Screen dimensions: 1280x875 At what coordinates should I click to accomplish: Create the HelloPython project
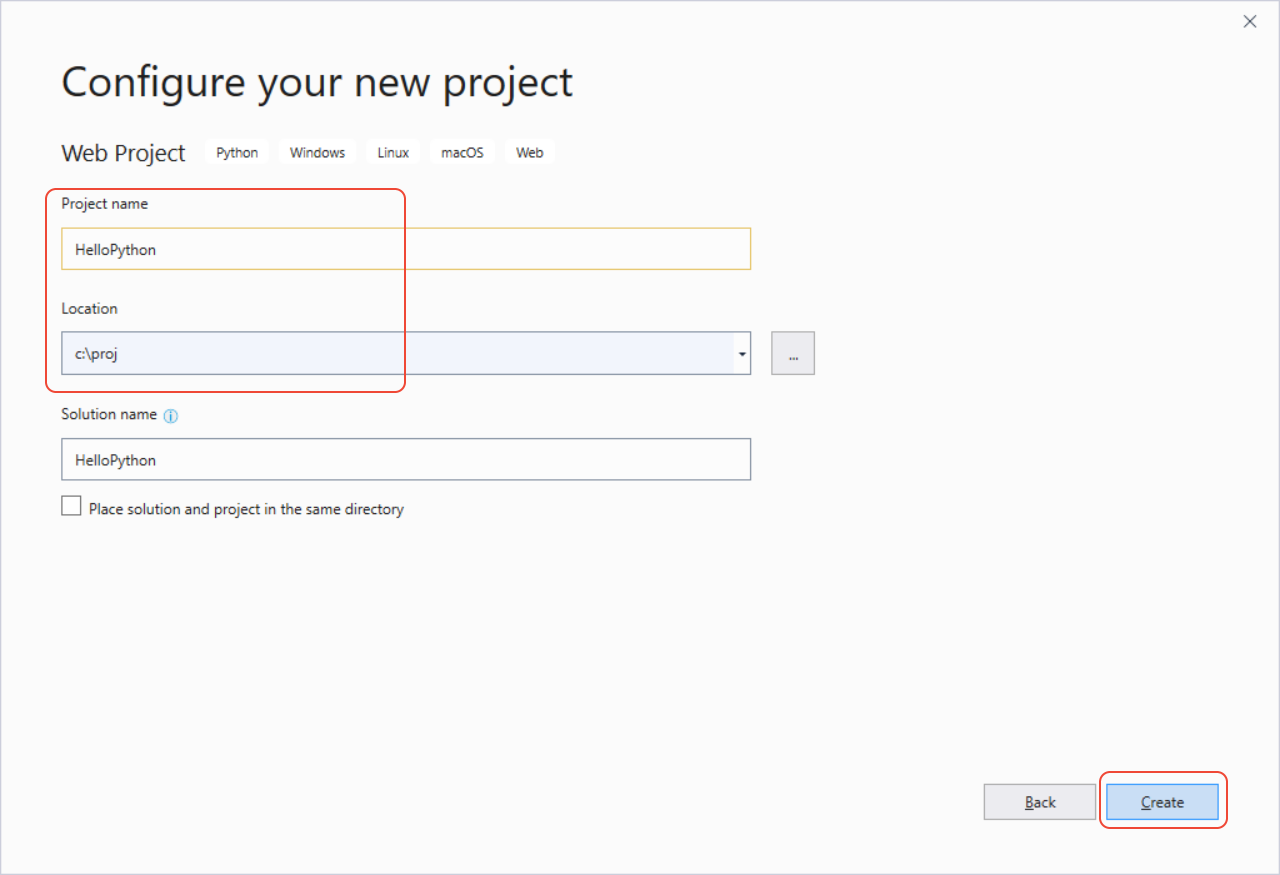click(x=1162, y=801)
